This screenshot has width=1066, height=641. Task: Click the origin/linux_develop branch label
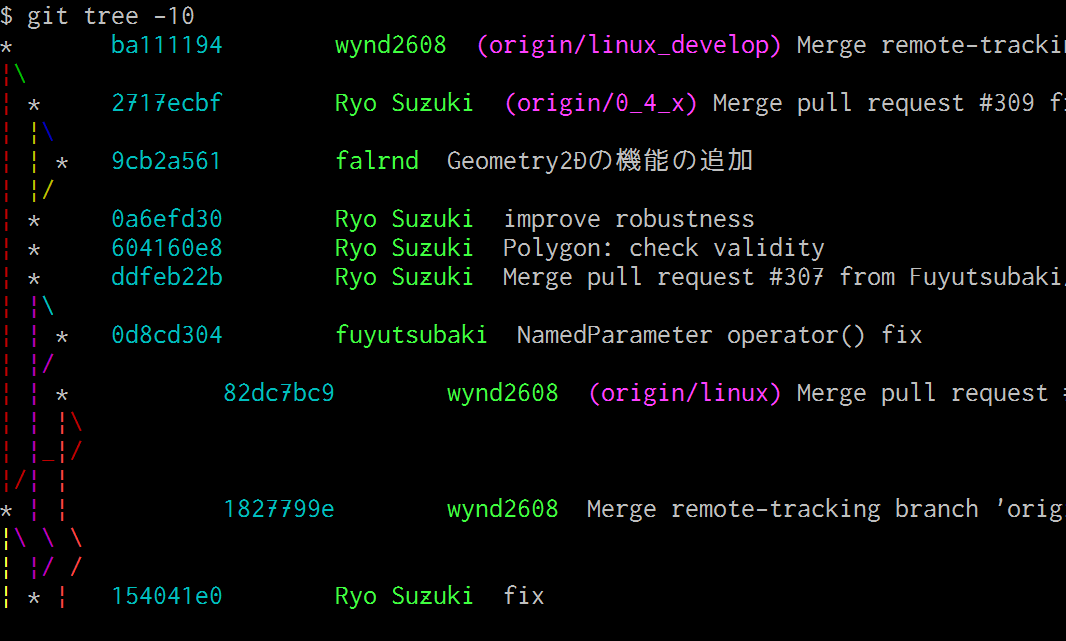coord(628,45)
